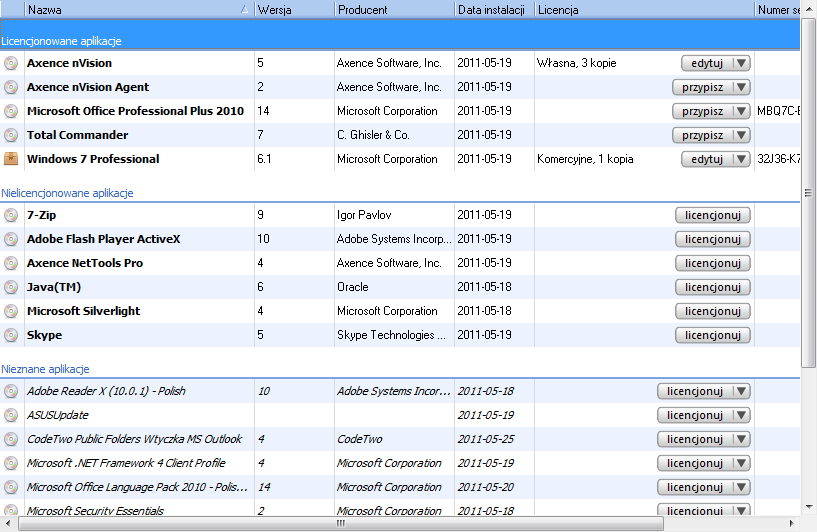
Task: Click the disc icon beside Microsoft Office Language Pack 2010
Action: click(x=11, y=487)
